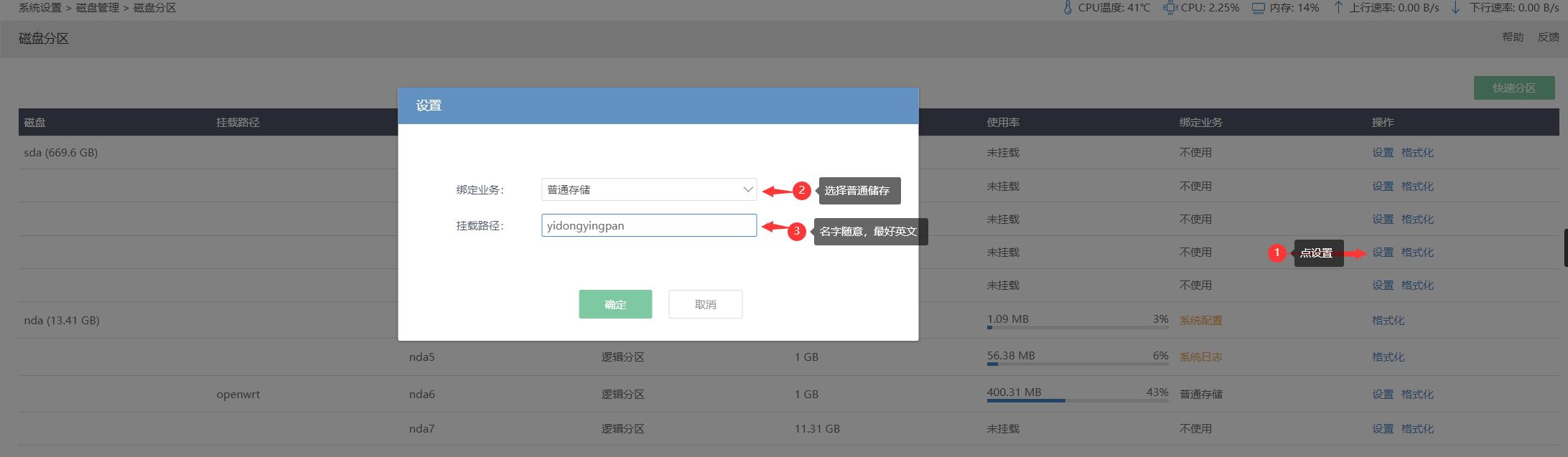Cancel the settings dialog with 取消
The width and height of the screenshot is (1568, 457).
point(705,304)
